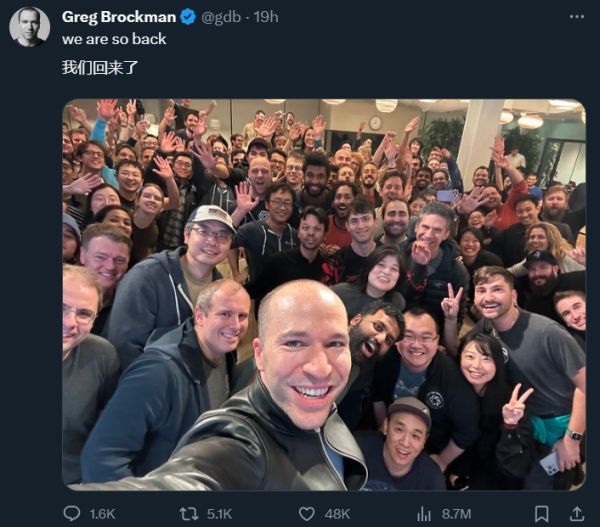600x527 pixels.
Task: Click the reply speech-bubble icon
Action: coord(72,513)
